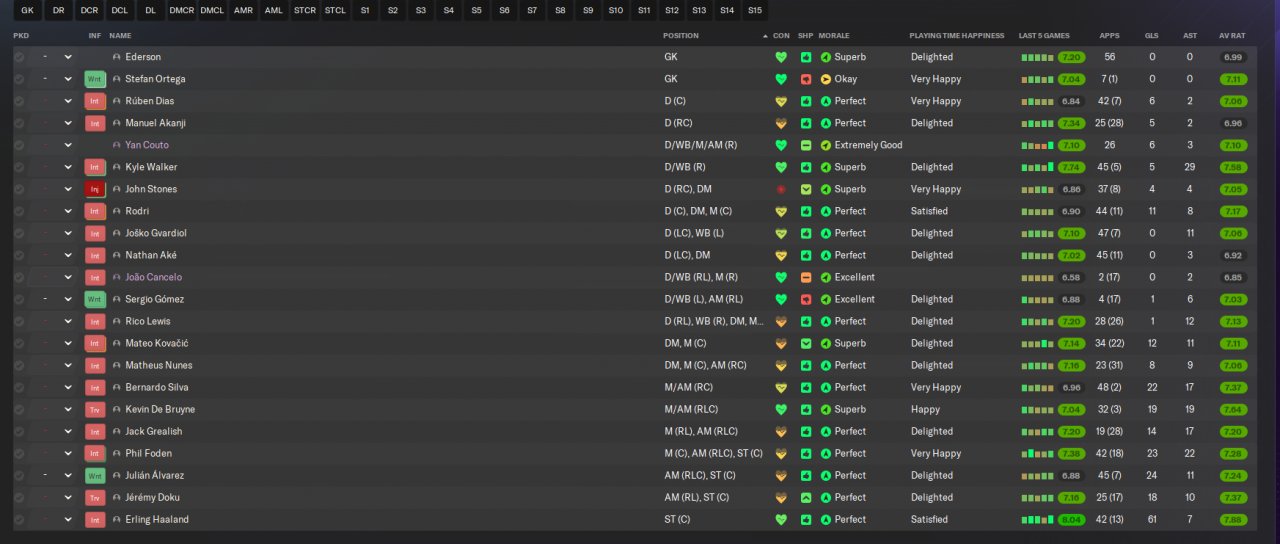Toggle the picked checkmark for Mateo Kovačić
1280x544 pixels.
[x=19, y=343]
